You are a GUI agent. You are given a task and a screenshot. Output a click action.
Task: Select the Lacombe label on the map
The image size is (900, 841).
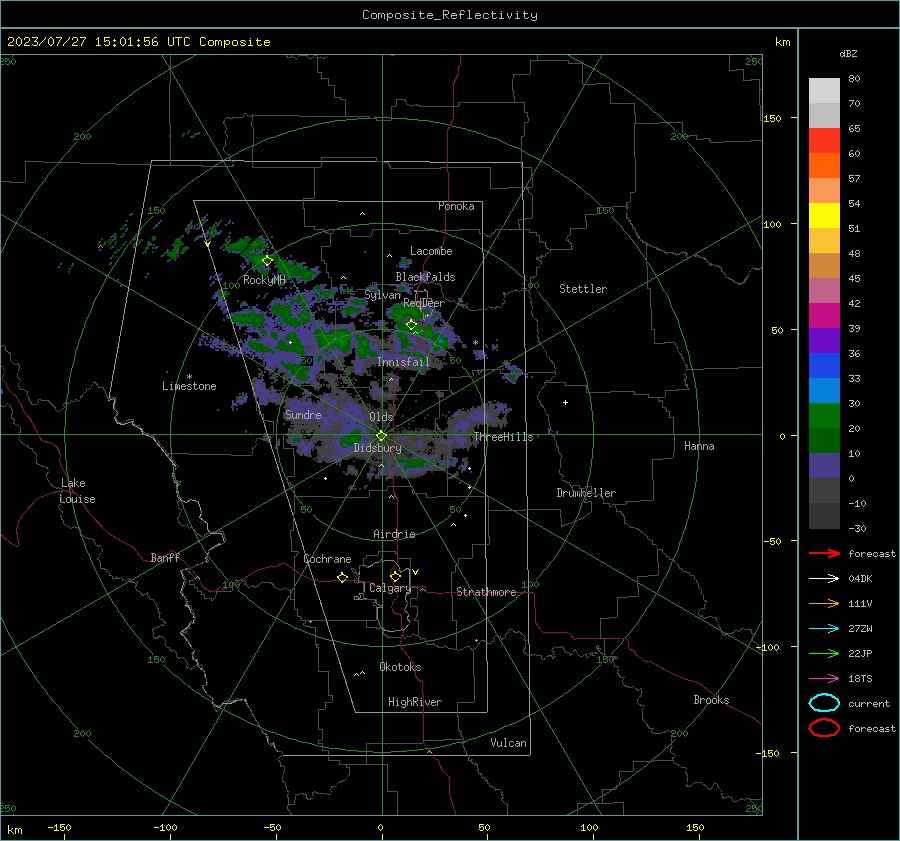(431, 251)
